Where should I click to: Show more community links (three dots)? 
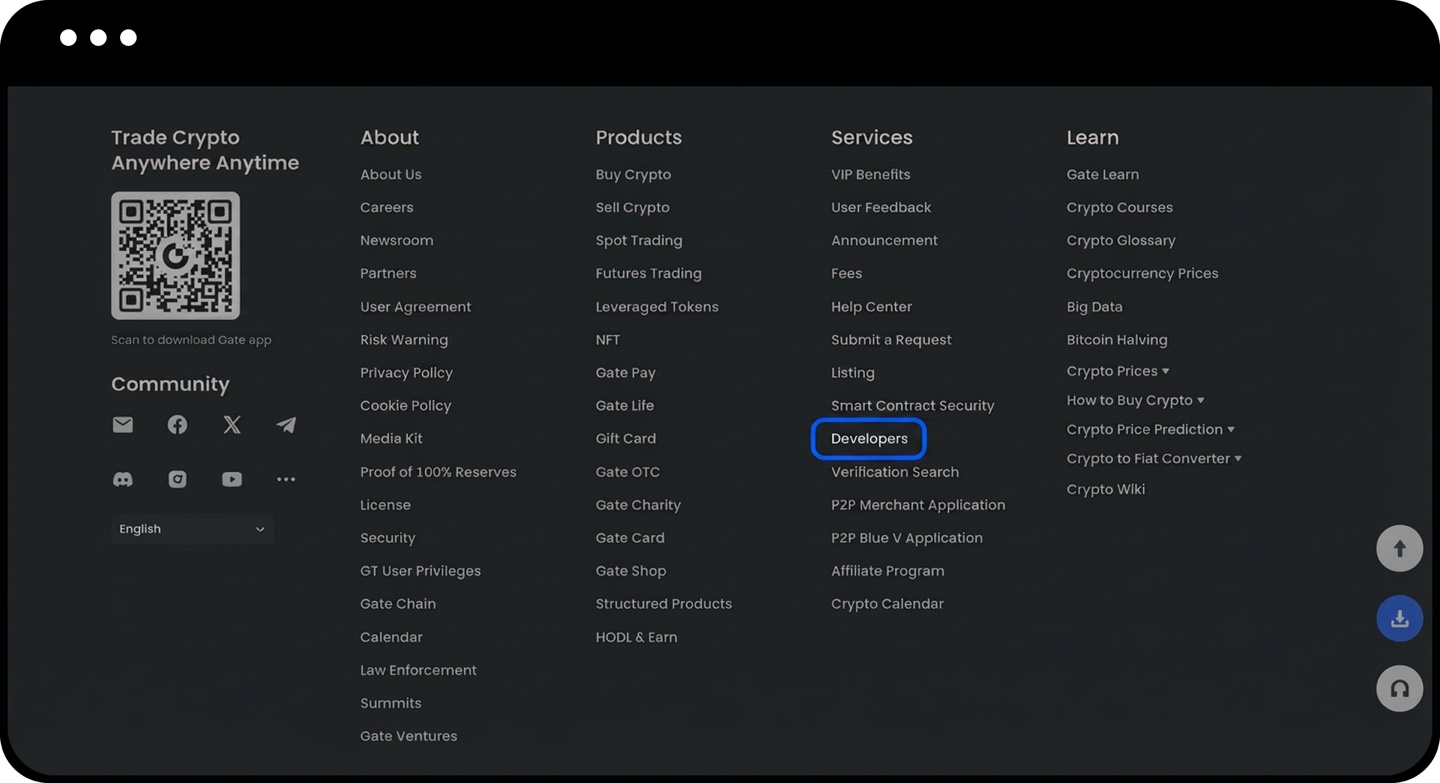286,479
